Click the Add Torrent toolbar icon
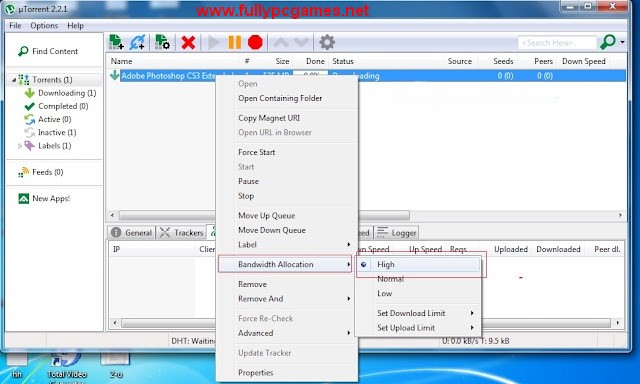This screenshot has height=384, width=640. coord(116,42)
